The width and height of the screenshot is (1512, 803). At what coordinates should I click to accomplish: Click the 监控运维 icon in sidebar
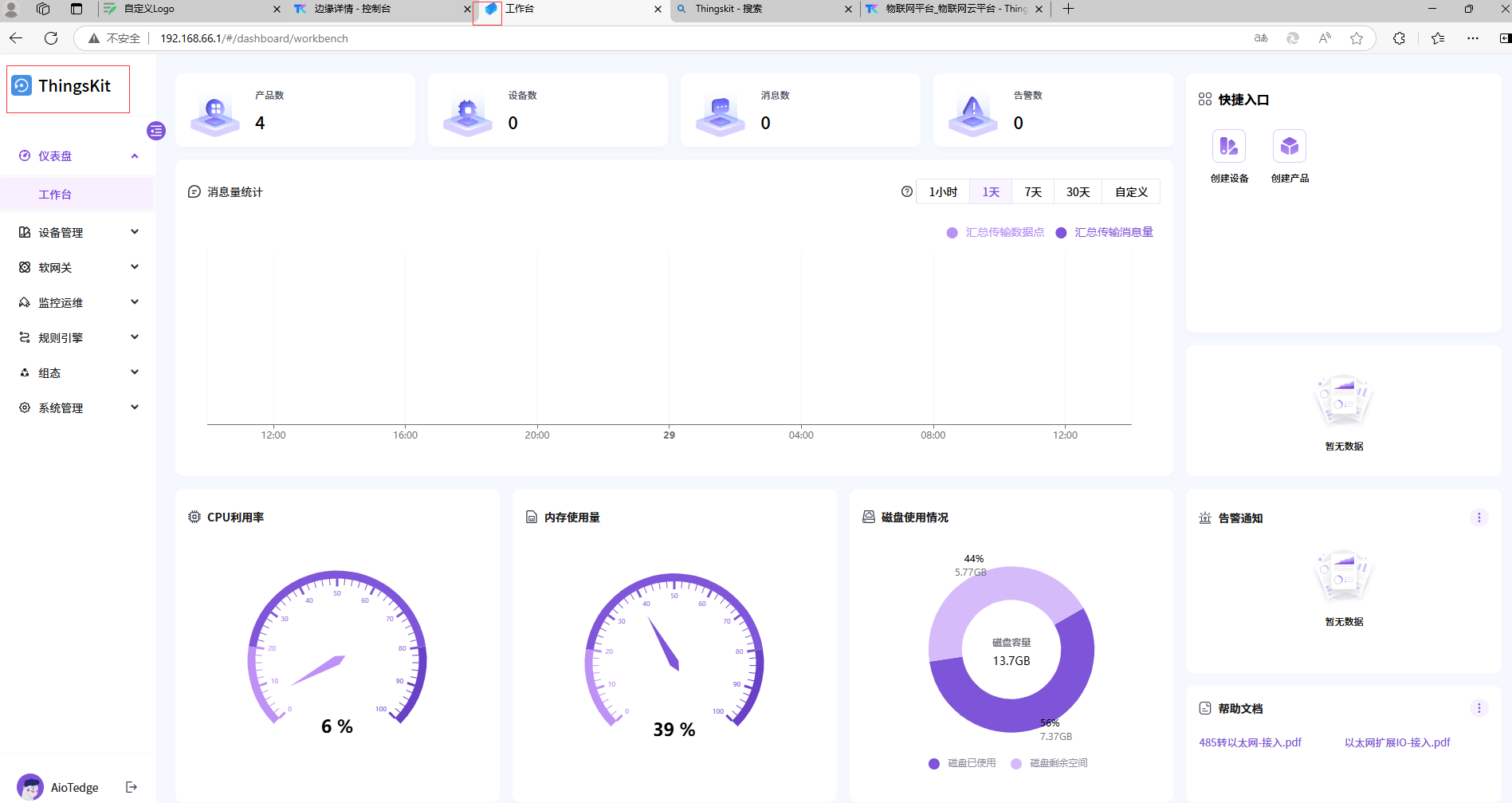[x=25, y=303]
